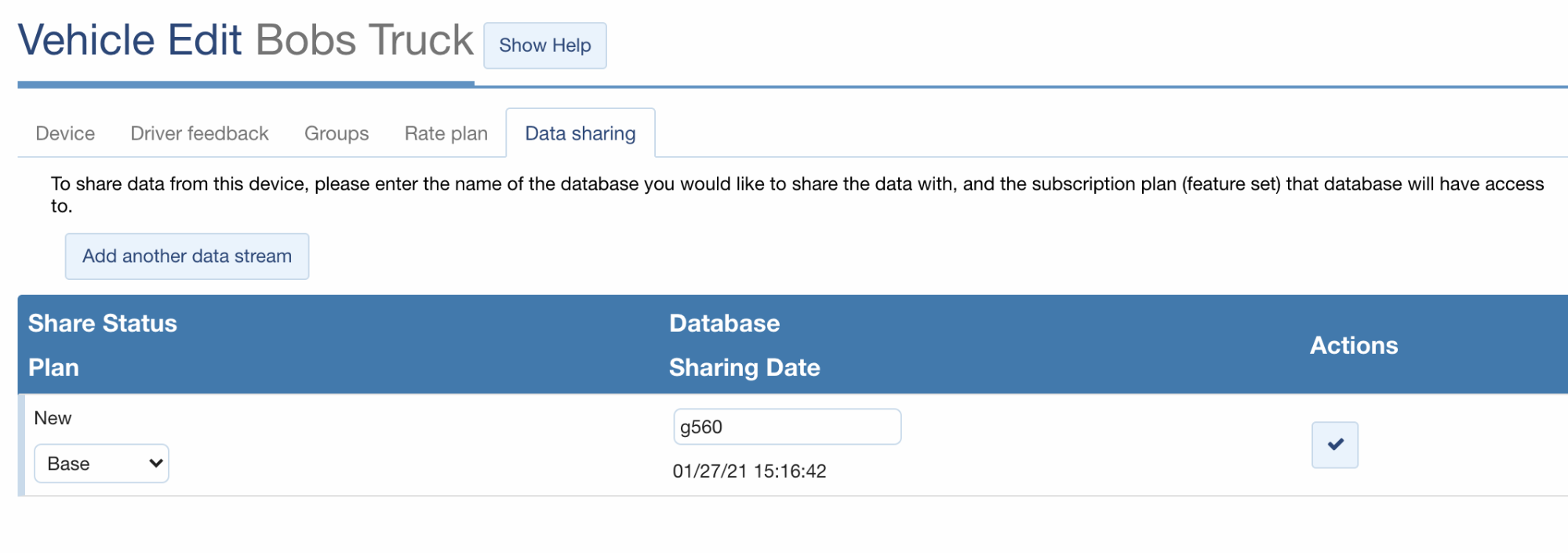This screenshot has width=1568, height=553.
Task: Open the Driver feedback tab
Action: click(x=199, y=133)
